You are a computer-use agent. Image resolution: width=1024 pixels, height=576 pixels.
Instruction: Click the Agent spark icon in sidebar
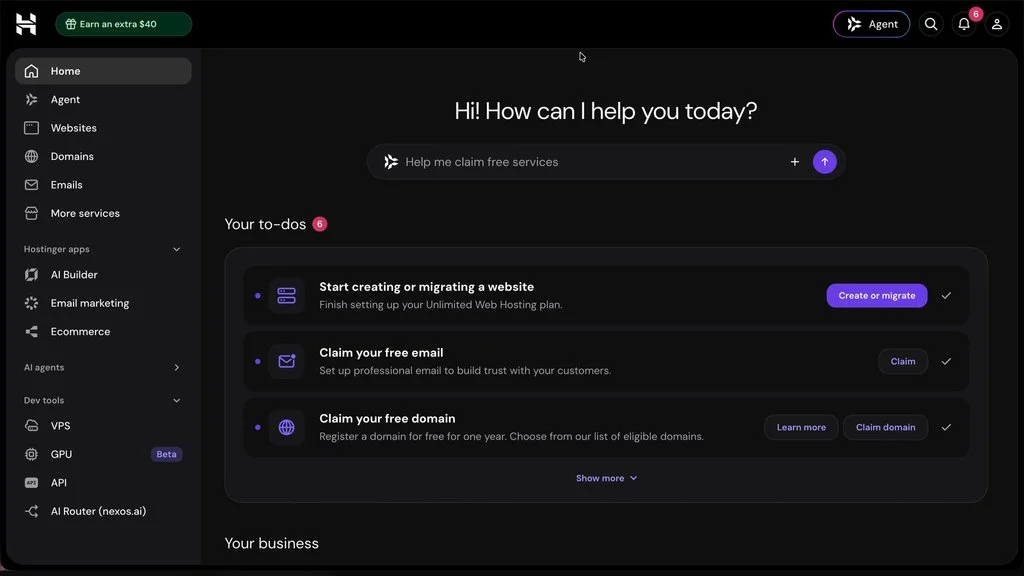pyautogui.click(x=31, y=99)
